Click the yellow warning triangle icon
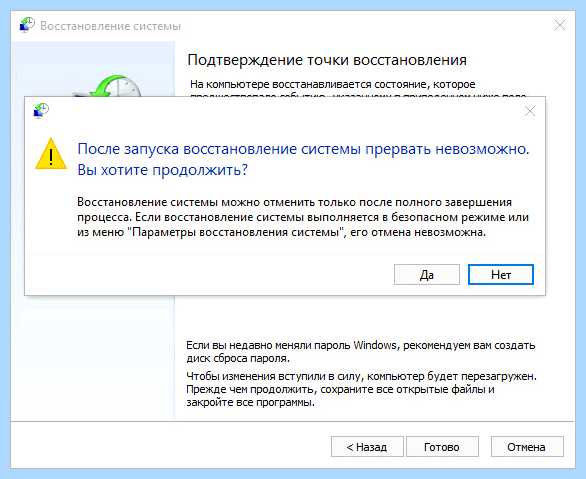This screenshot has height=479, width=586. [51, 154]
